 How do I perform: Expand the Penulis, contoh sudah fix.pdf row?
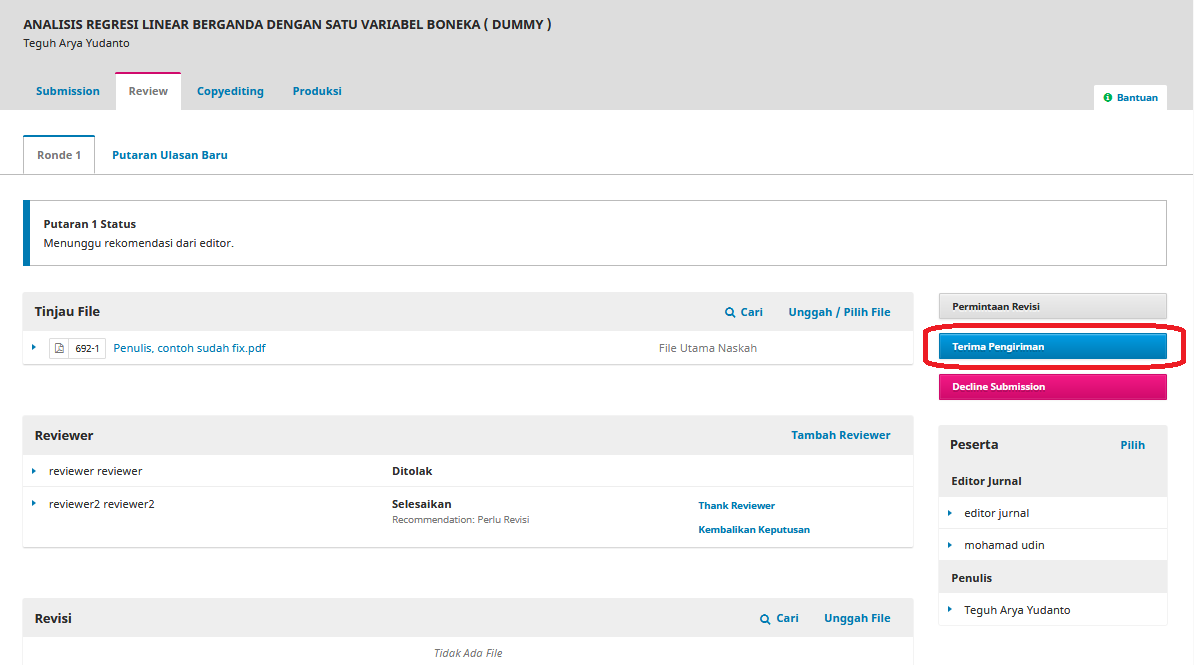click(x=34, y=347)
